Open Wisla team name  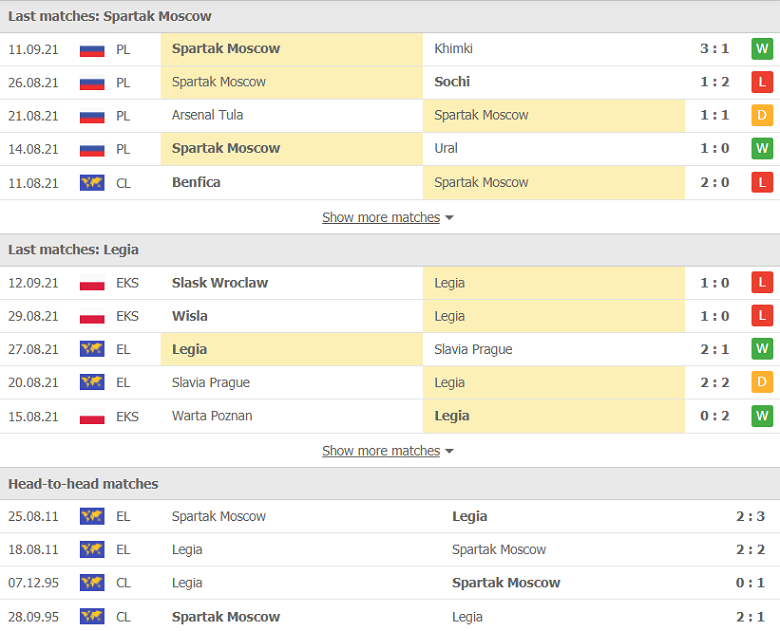click(190, 316)
